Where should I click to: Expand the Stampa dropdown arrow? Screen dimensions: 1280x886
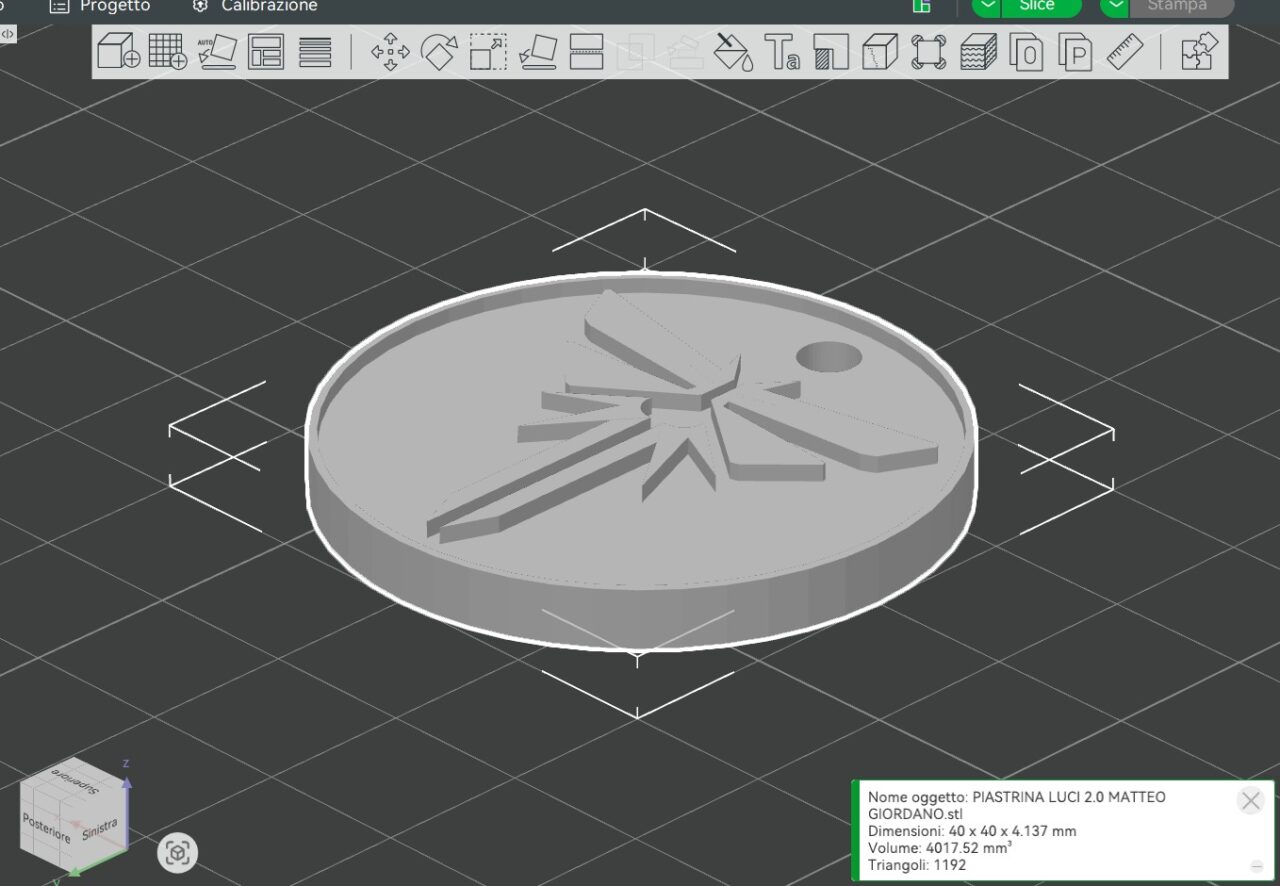pyautogui.click(x=1115, y=6)
